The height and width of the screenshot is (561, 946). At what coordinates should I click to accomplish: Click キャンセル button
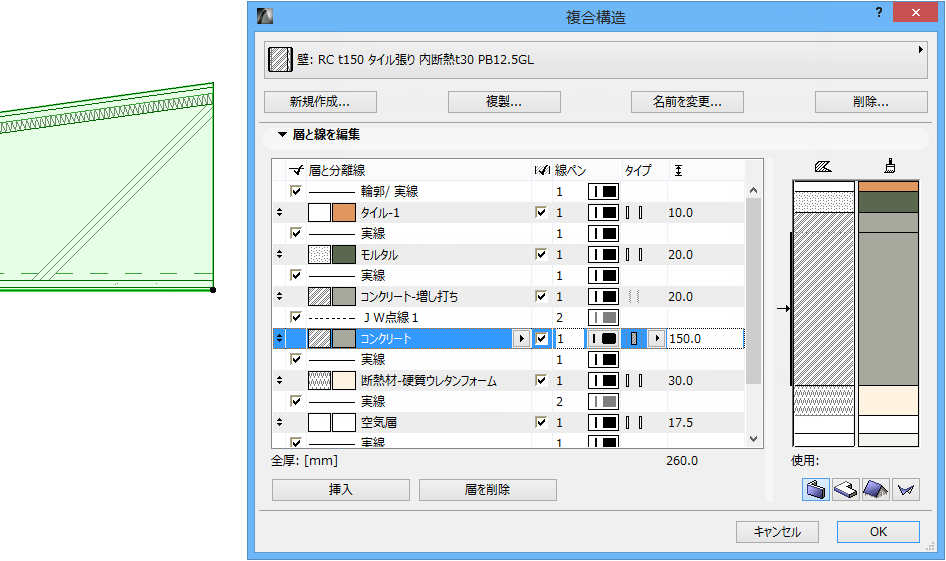[x=777, y=532]
